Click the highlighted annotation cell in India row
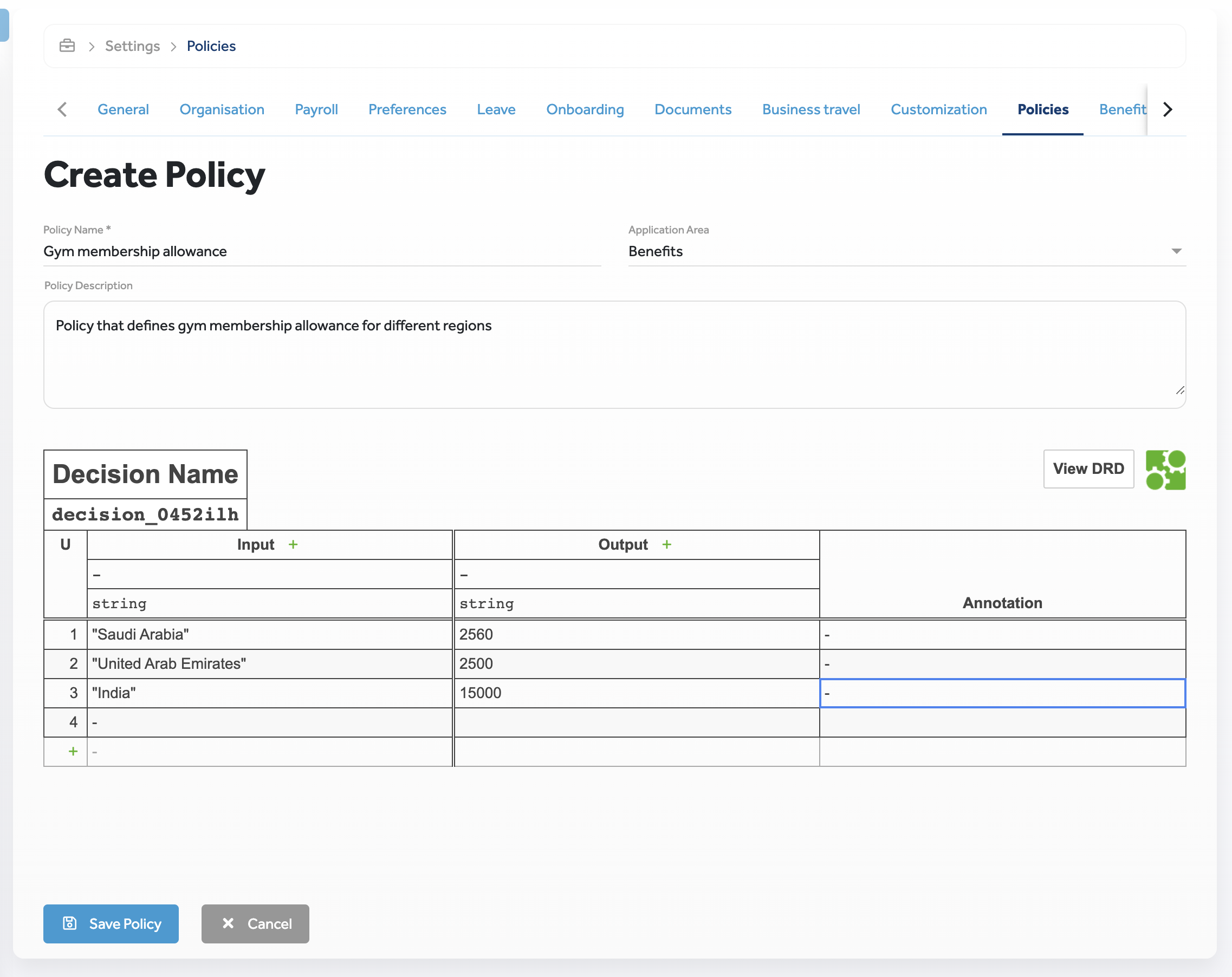Viewport: 1232px width, 977px height. [x=1002, y=693]
